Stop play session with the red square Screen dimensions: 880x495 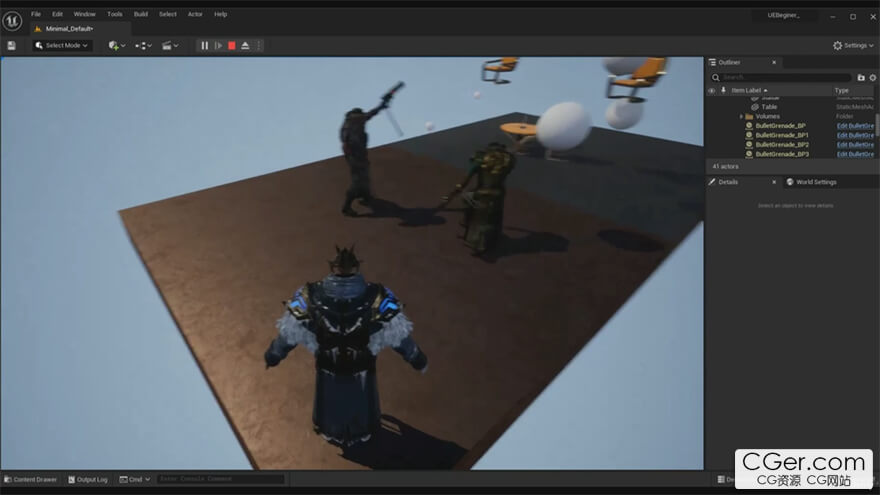click(x=232, y=45)
